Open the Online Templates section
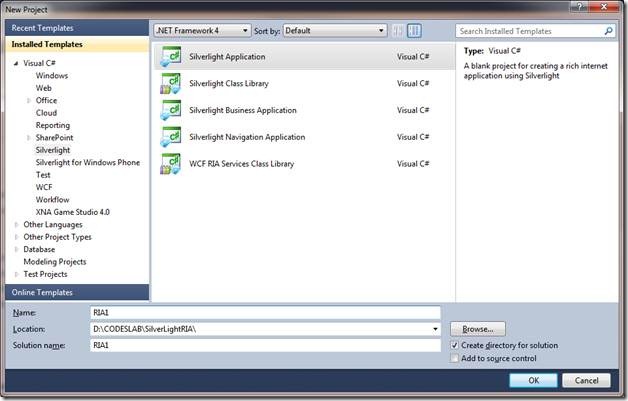 (x=42, y=292)
